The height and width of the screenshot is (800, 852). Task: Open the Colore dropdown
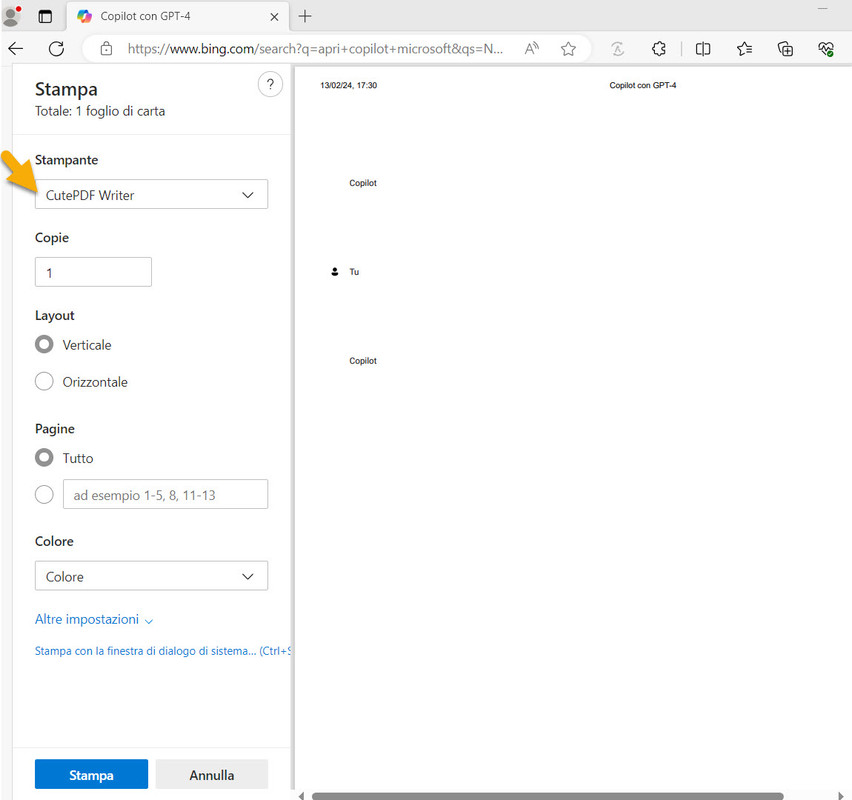(151, 576)
